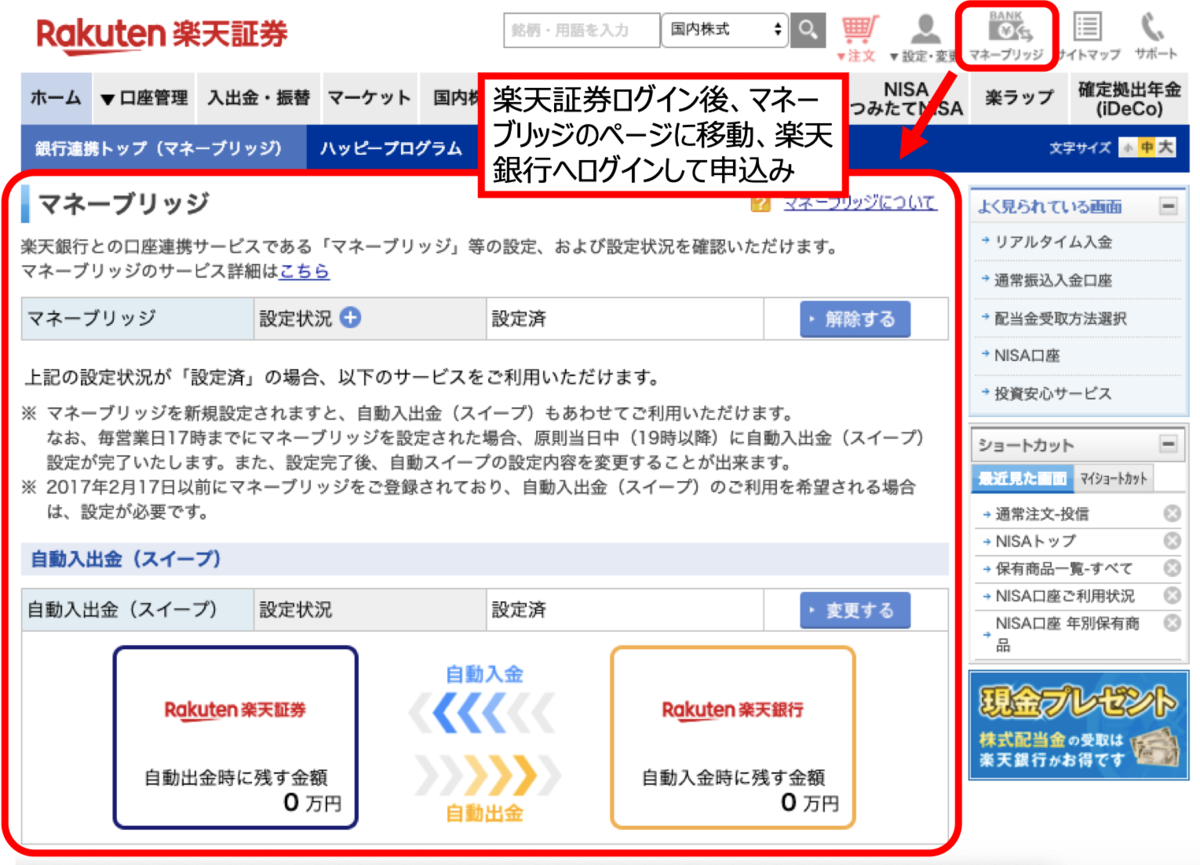1200x865 pixels.
Task: Open the 通常振込入金口座 link
Action: [1054, 281]
